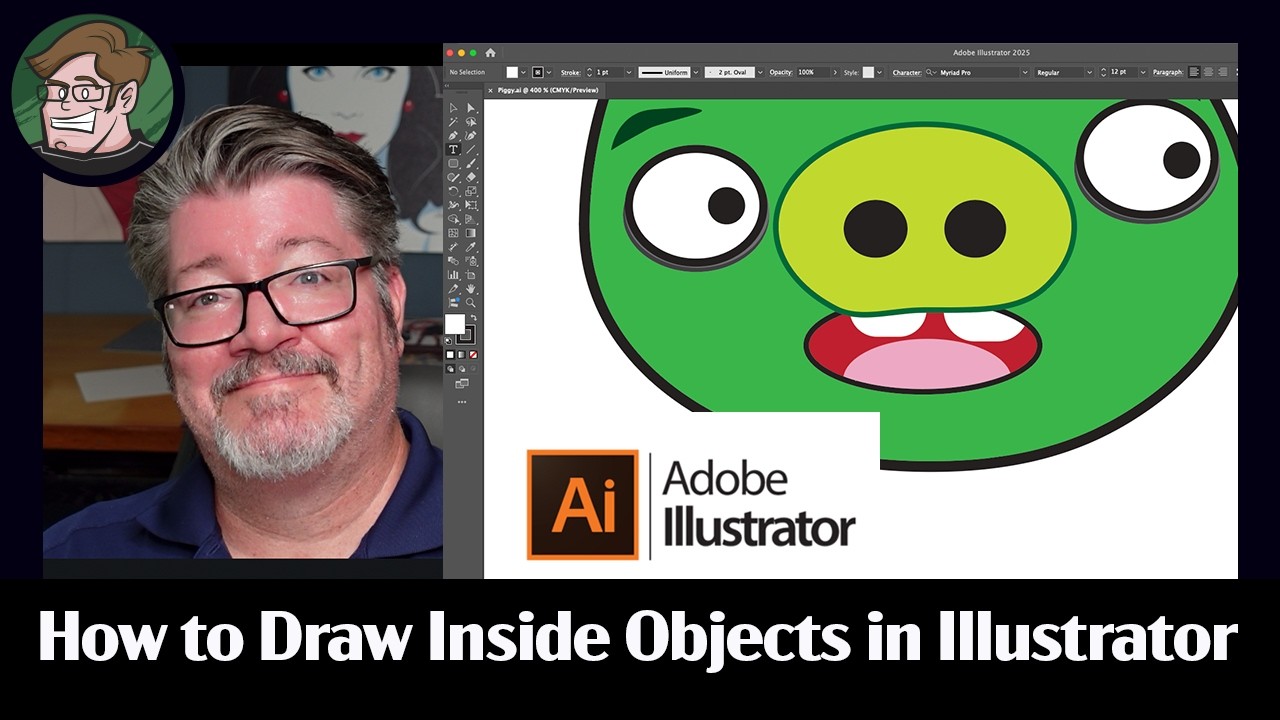Image resolution: width=1280 pixels, height=720 pixels.
Task: Select the Mesh tool
Action: point(453,233)
